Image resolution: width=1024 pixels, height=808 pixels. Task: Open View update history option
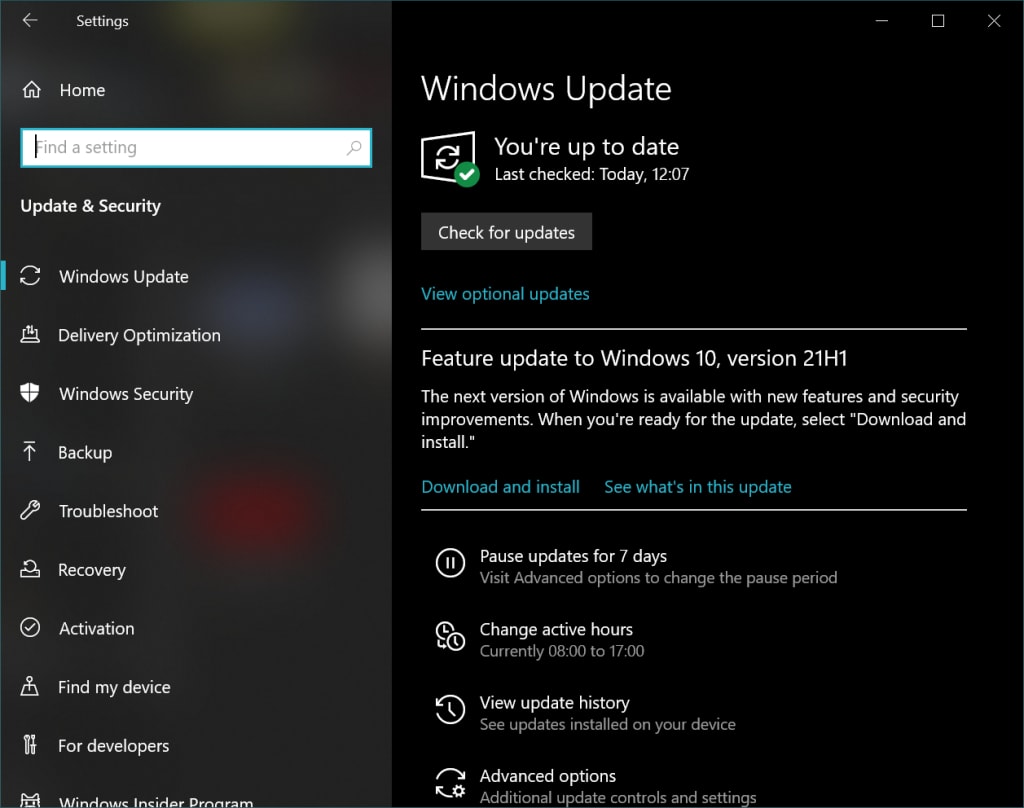(554, 702)
